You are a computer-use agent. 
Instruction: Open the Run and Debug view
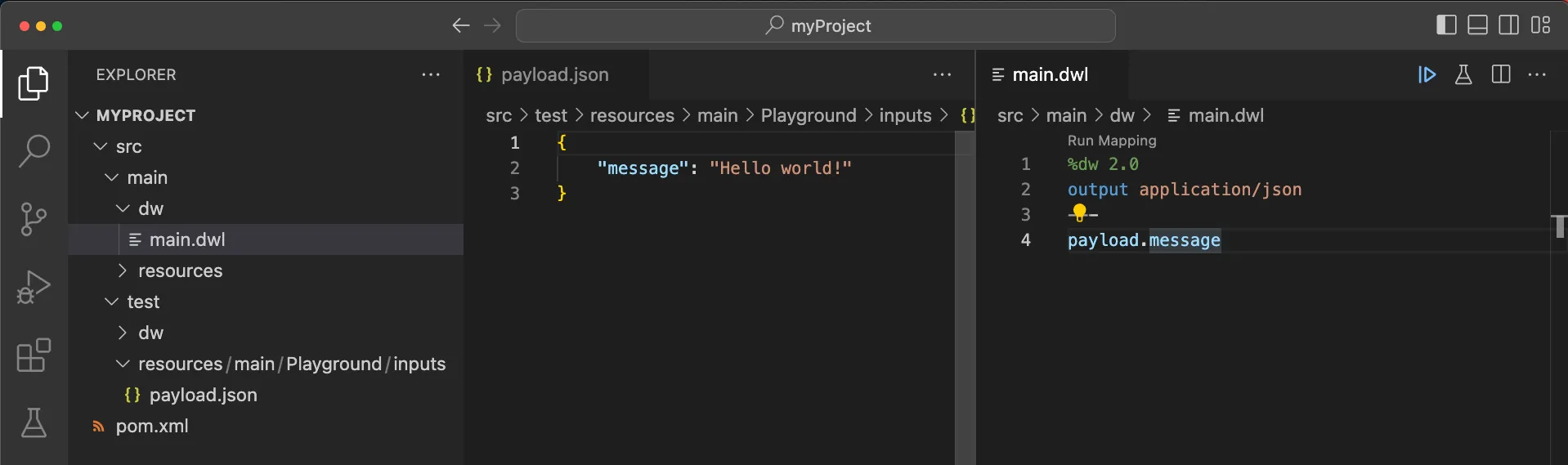[34, 287]
